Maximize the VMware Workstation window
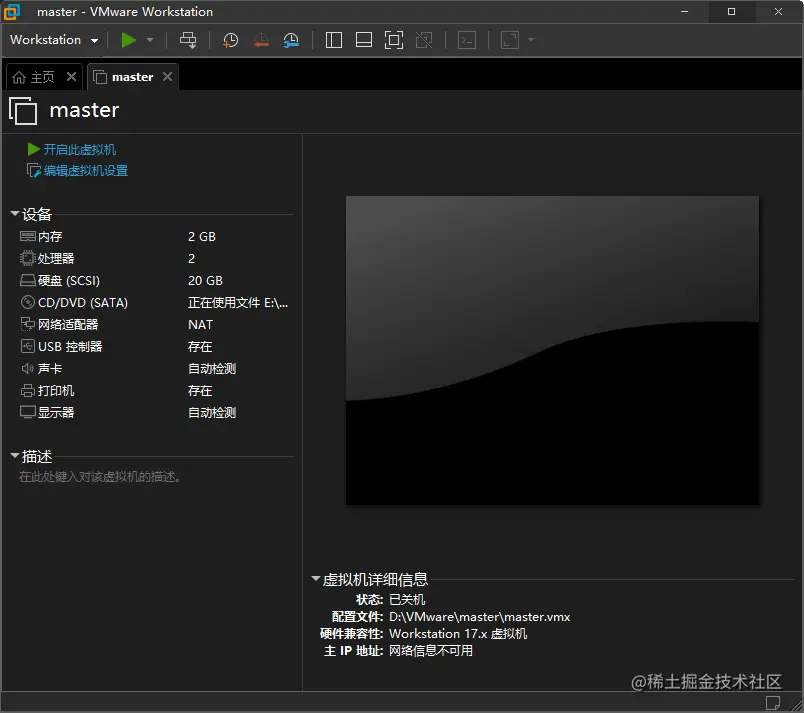Image resolution: width=804 pixels, height=713 pixels. (x=732, y=11)
